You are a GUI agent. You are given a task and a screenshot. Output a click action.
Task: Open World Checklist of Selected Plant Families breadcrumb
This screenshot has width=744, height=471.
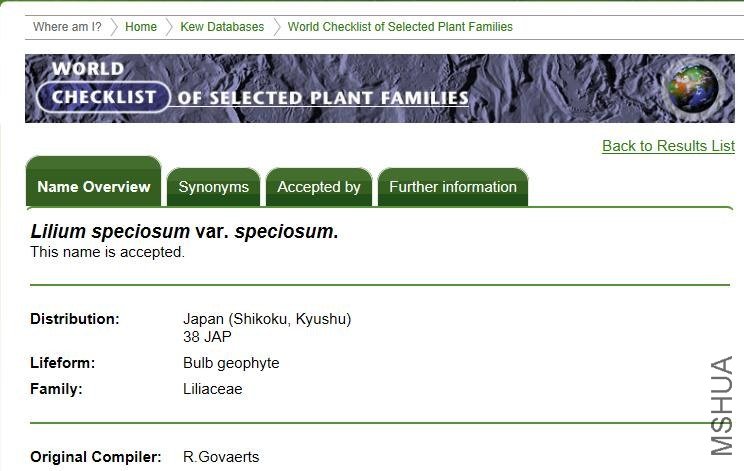click(x=400, y=27)
